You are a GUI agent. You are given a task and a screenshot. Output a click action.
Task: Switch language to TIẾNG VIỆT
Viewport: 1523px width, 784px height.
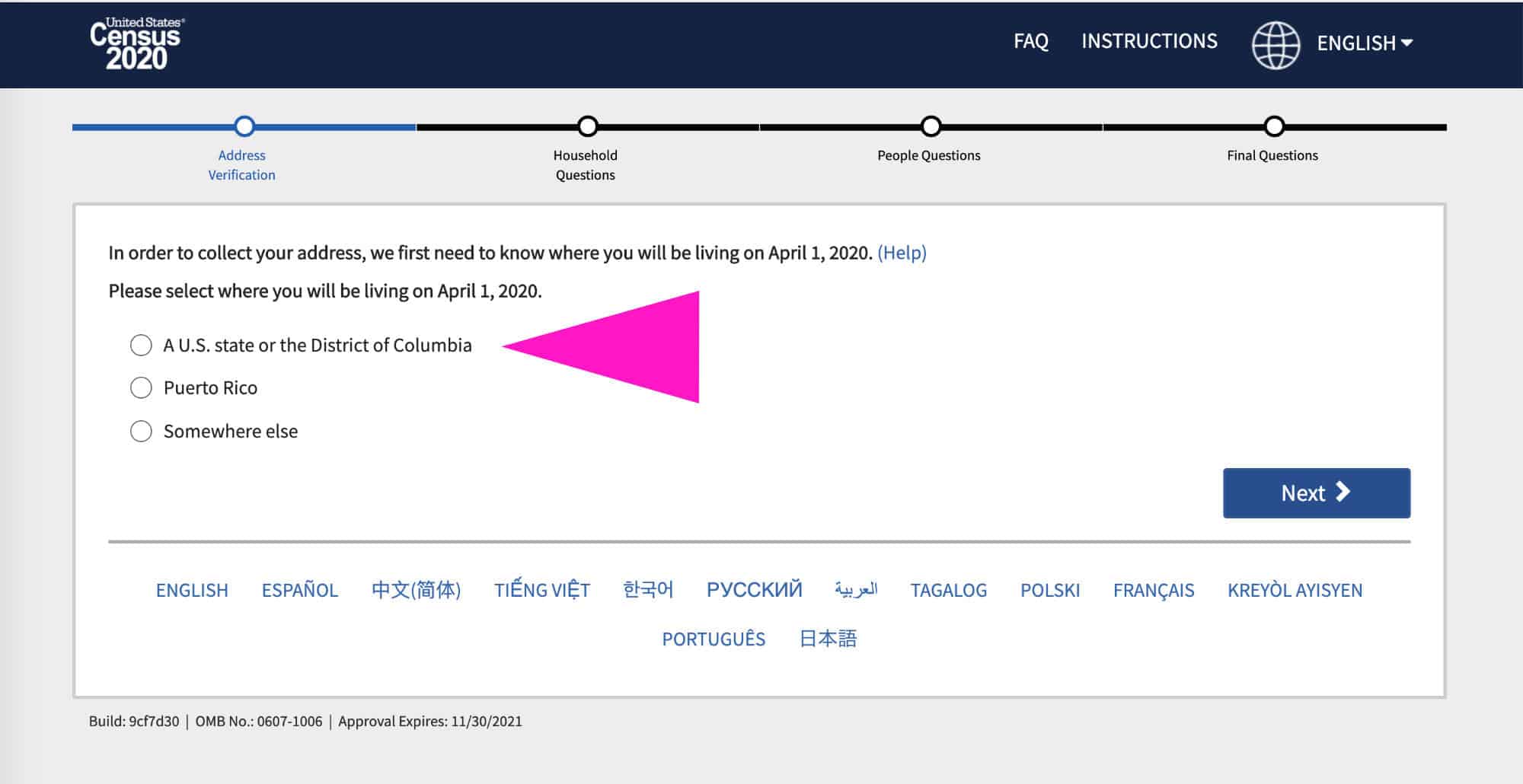pos(542,590)
